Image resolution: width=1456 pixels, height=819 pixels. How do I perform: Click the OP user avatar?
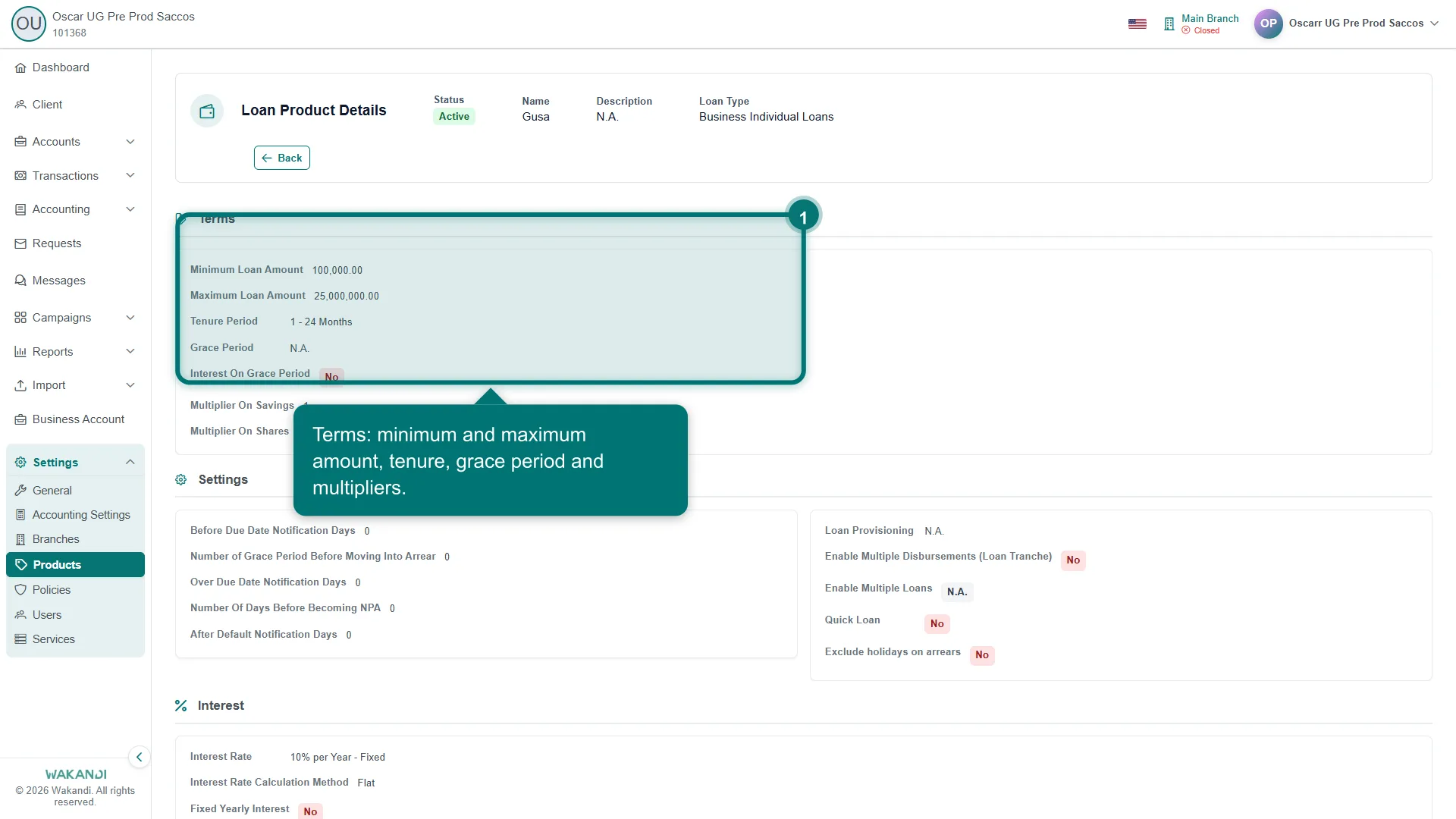1268,24
